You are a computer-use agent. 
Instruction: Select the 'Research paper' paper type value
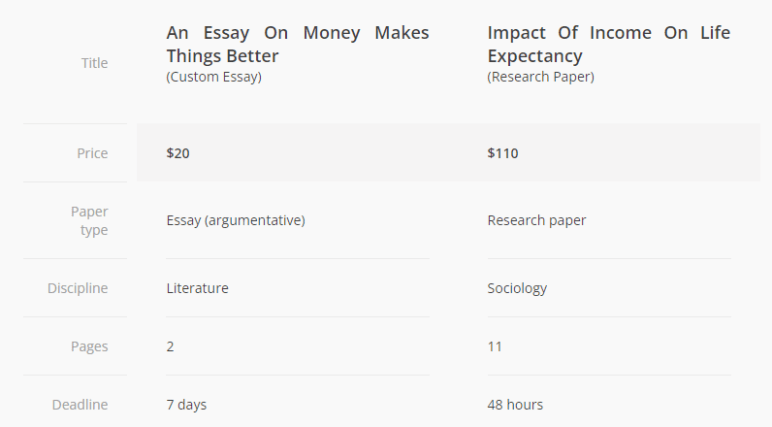(x=537, y=220)
